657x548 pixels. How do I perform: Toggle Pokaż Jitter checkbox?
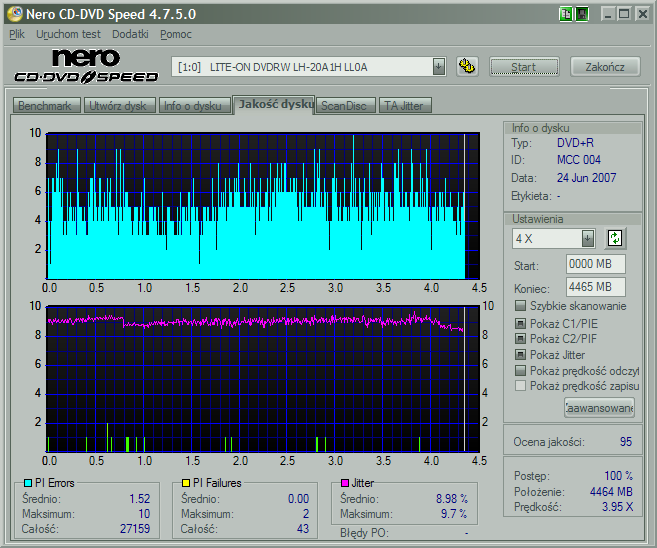(x=520, y=355)
